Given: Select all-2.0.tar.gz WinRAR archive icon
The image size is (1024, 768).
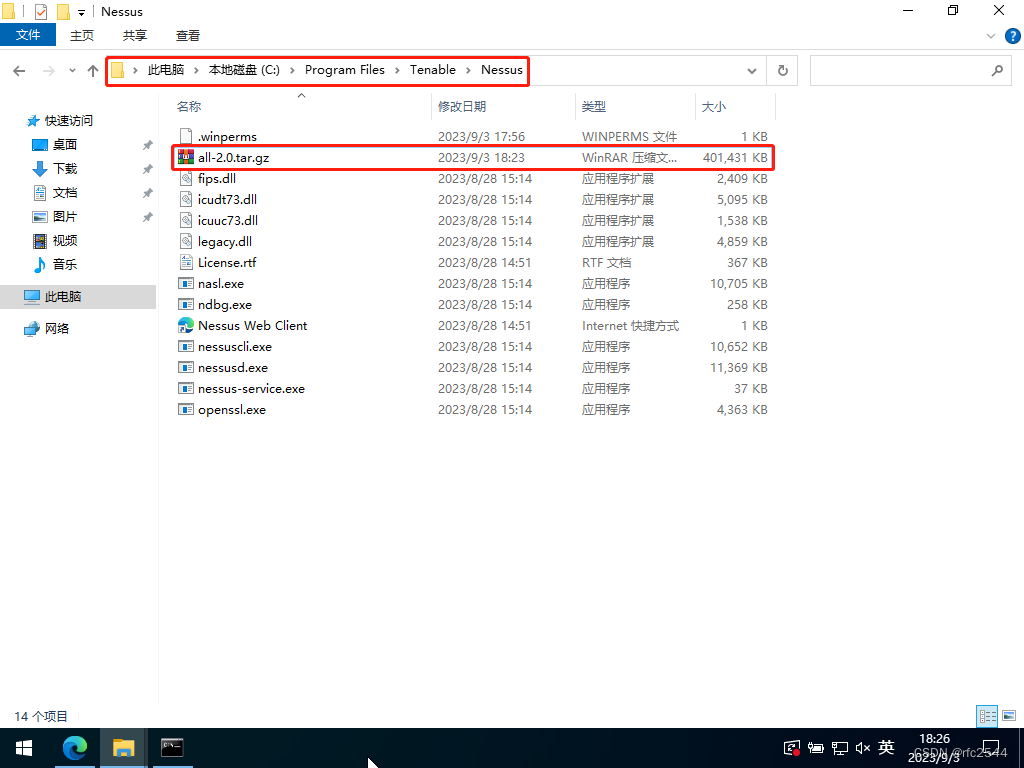Looking at the screenshot, I should click(186, 157).
